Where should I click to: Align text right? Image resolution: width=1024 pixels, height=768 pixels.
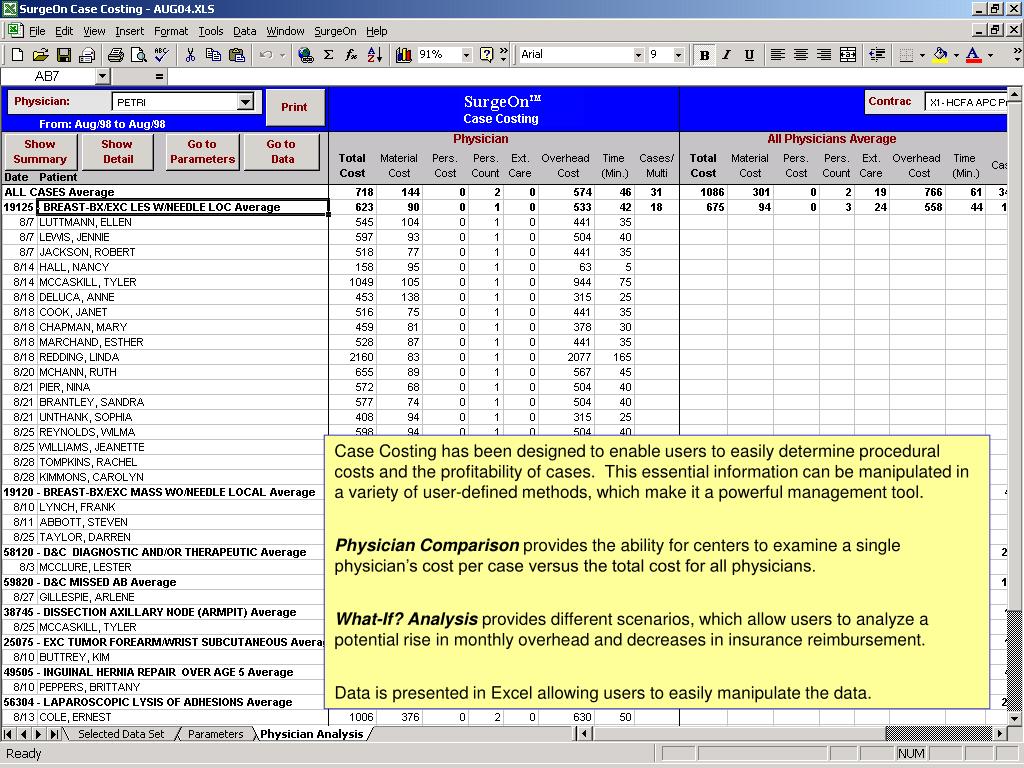tap(824, 55)
